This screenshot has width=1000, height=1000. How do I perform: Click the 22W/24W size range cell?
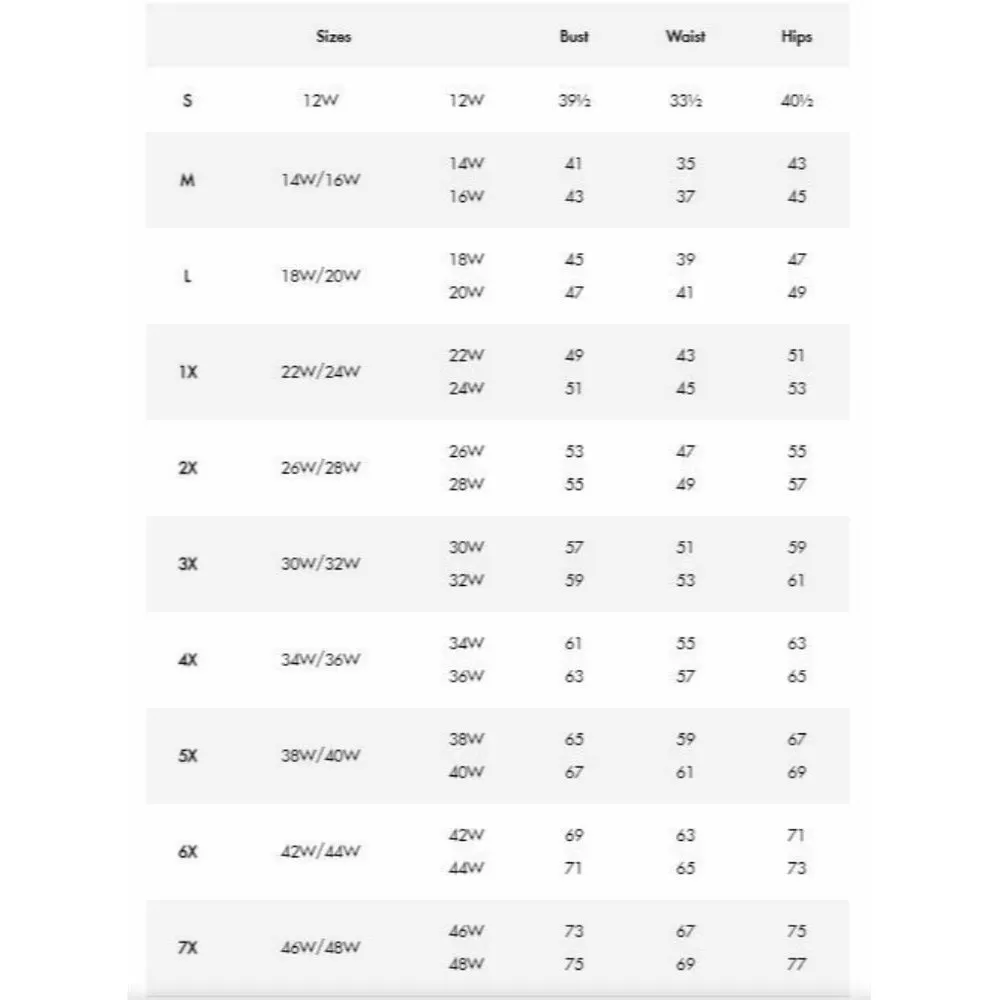tap(320, 372)
